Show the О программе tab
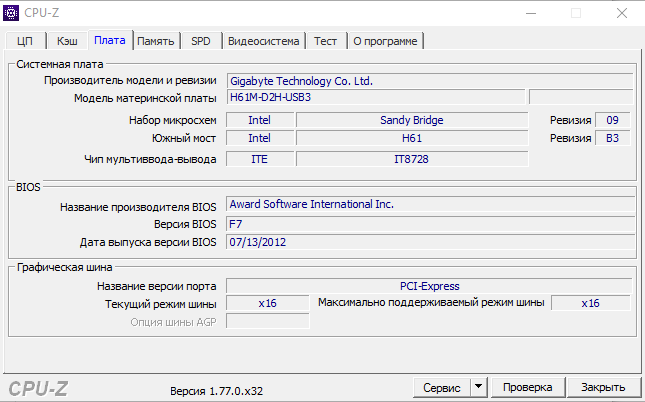 point(385,41)
